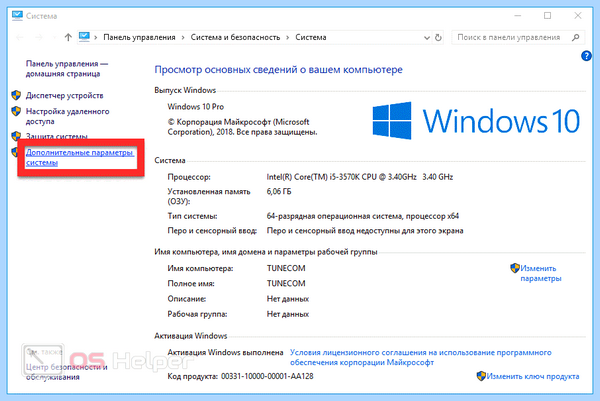This screenshot has height=401, width=600.
Task: Minimize the Система window
Action: 518,16
